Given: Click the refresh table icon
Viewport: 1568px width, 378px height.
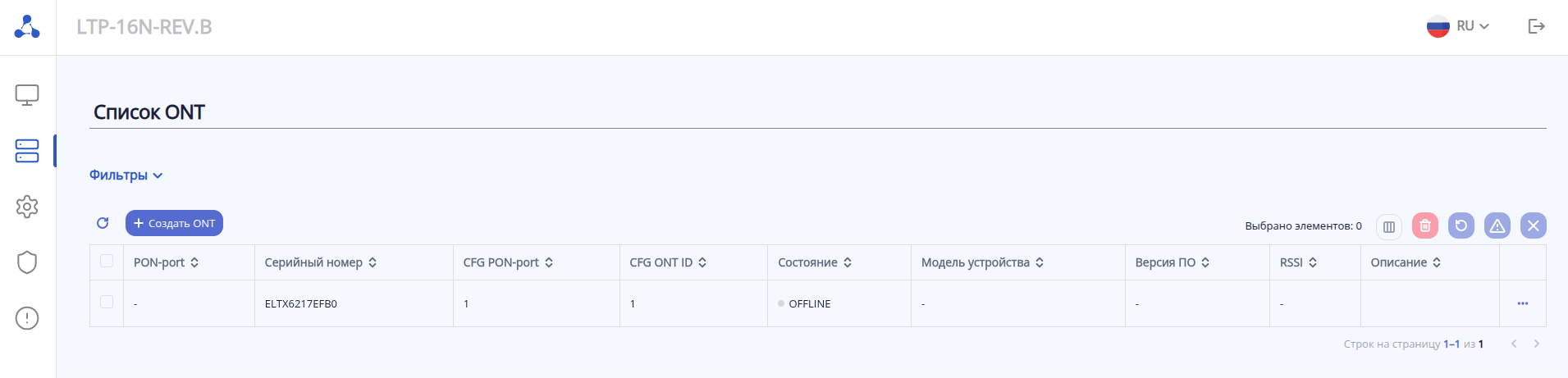Looking at the screenshot, I should tap(103, 223).
